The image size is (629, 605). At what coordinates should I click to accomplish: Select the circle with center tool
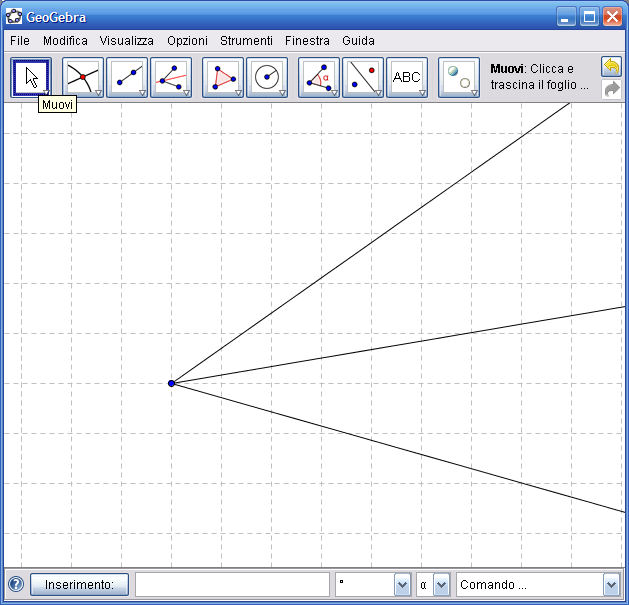[267, 77]
